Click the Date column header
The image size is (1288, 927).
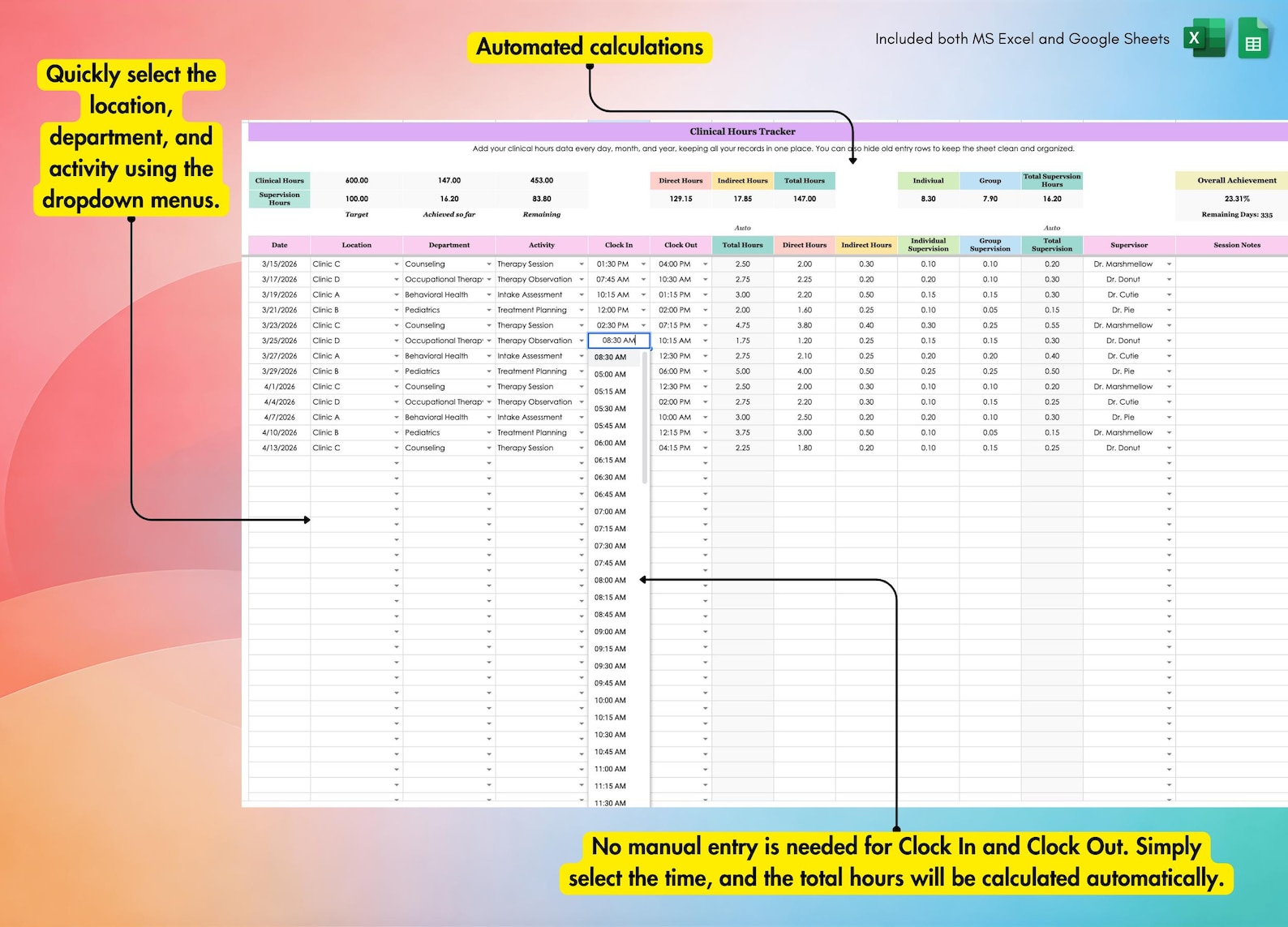pos(280,245)
